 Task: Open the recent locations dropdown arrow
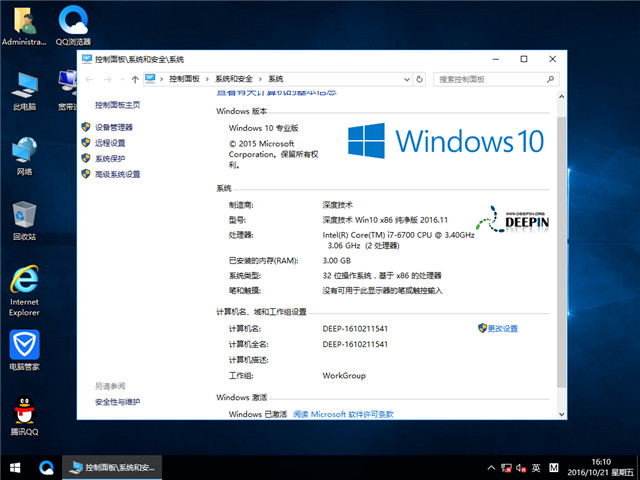click(122, 79)
